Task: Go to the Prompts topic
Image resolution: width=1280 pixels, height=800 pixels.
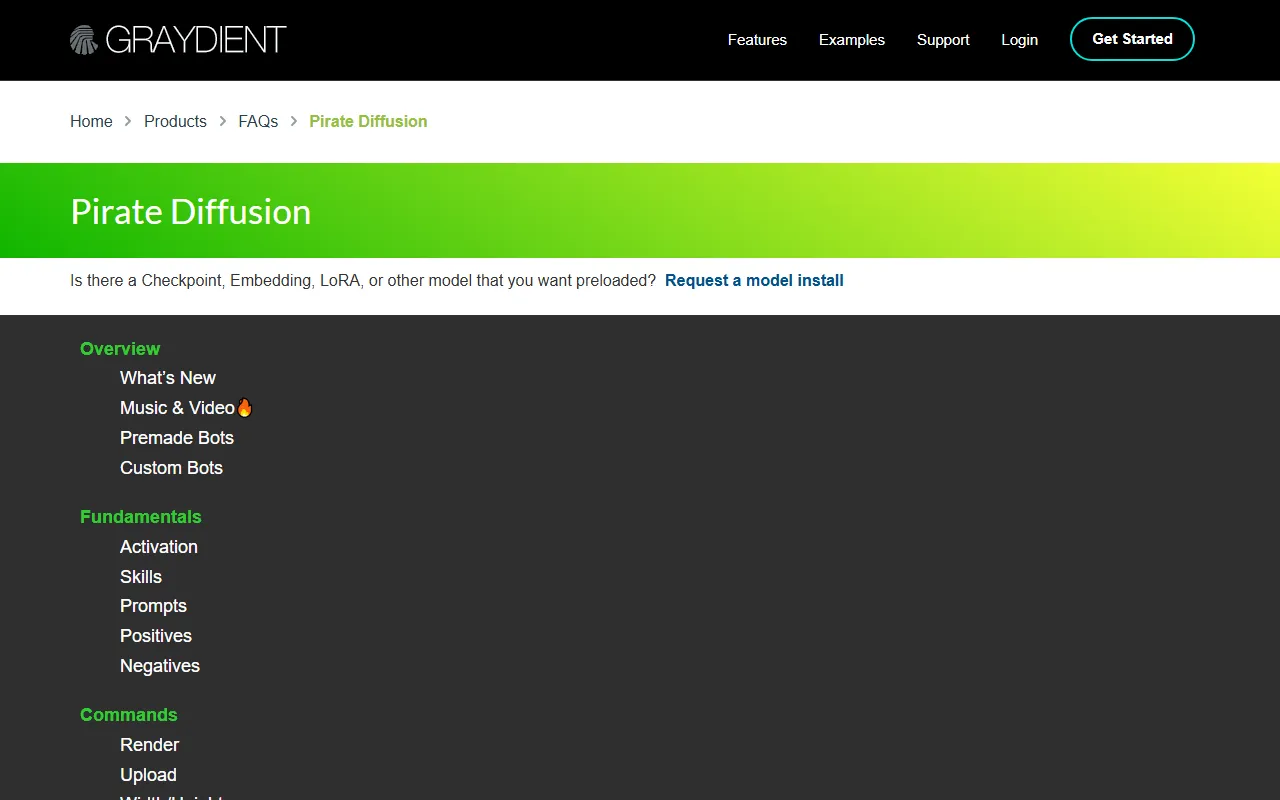Action: click(153, 606)
